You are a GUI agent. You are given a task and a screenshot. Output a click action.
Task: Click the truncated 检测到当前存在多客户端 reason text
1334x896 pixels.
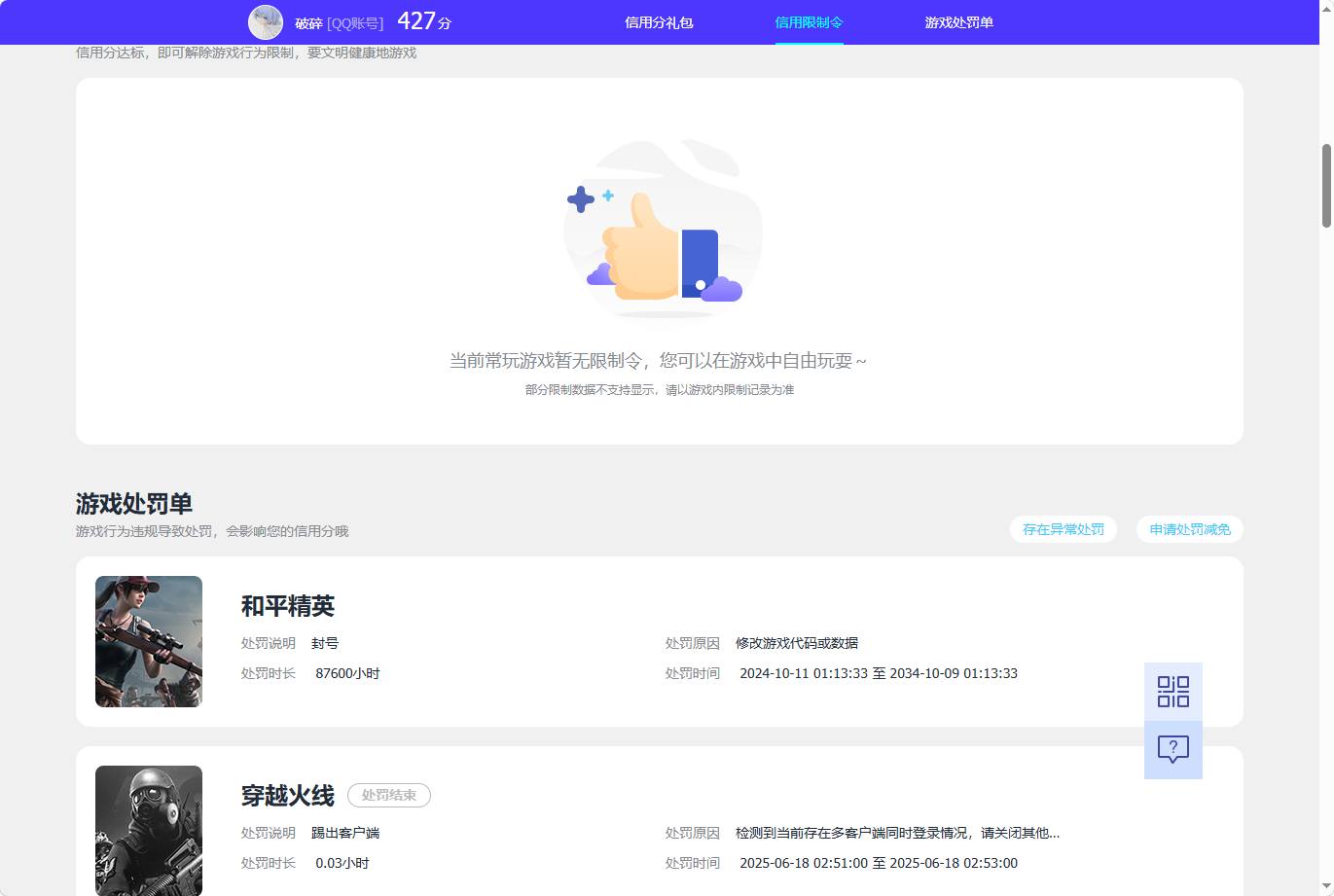[897, 833]
